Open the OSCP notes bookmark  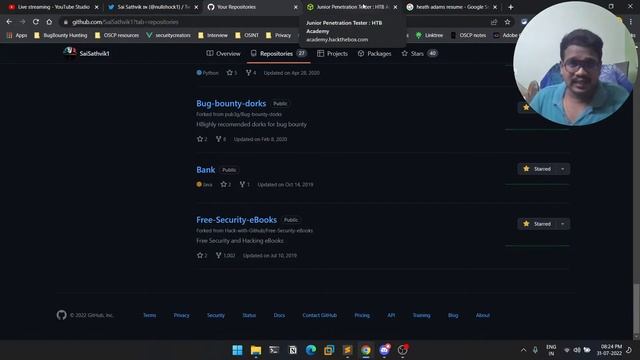pos(469,36)
